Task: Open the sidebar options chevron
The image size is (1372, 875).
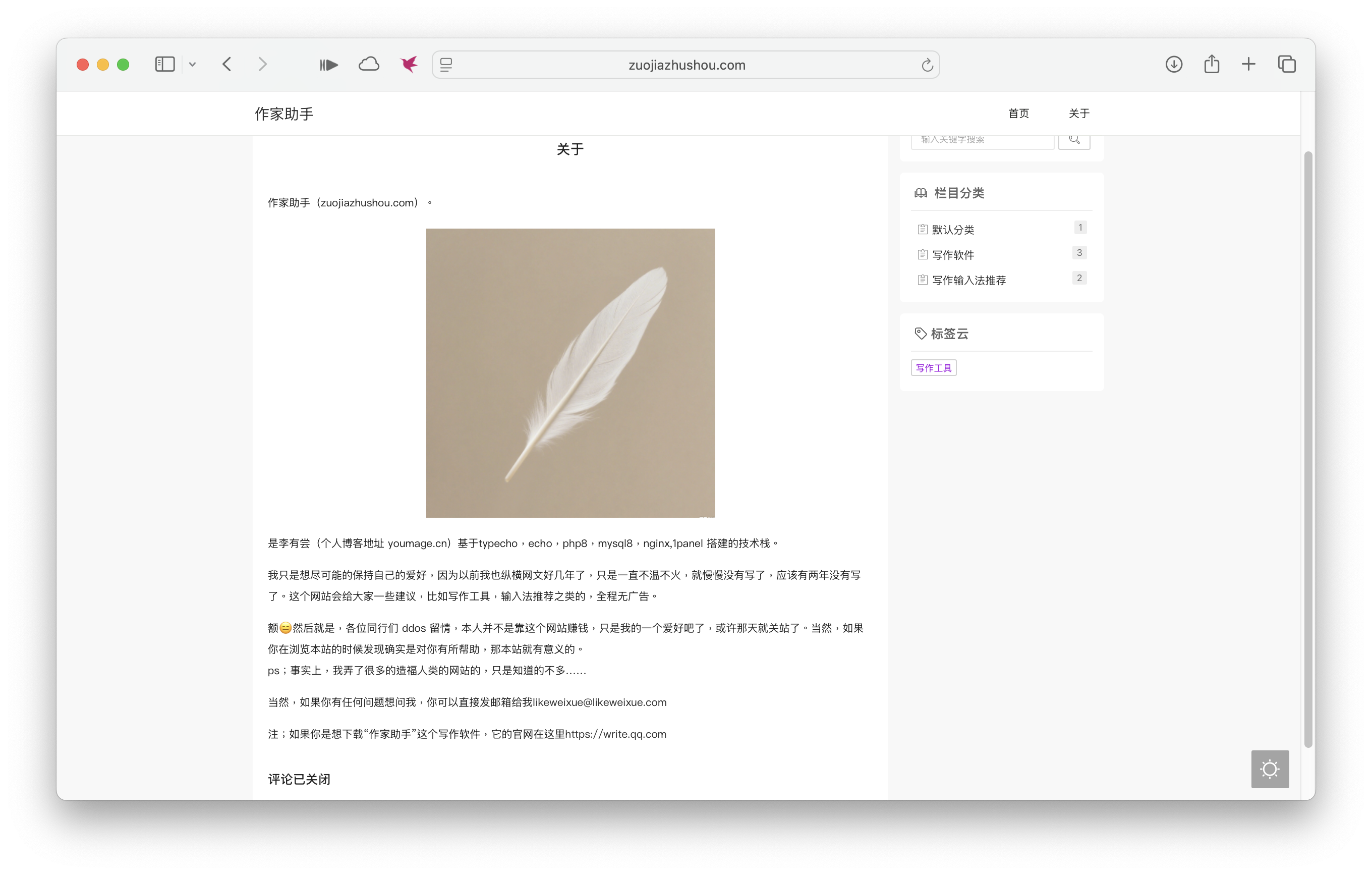Action: pyautogui.click(x=192, y=65)
